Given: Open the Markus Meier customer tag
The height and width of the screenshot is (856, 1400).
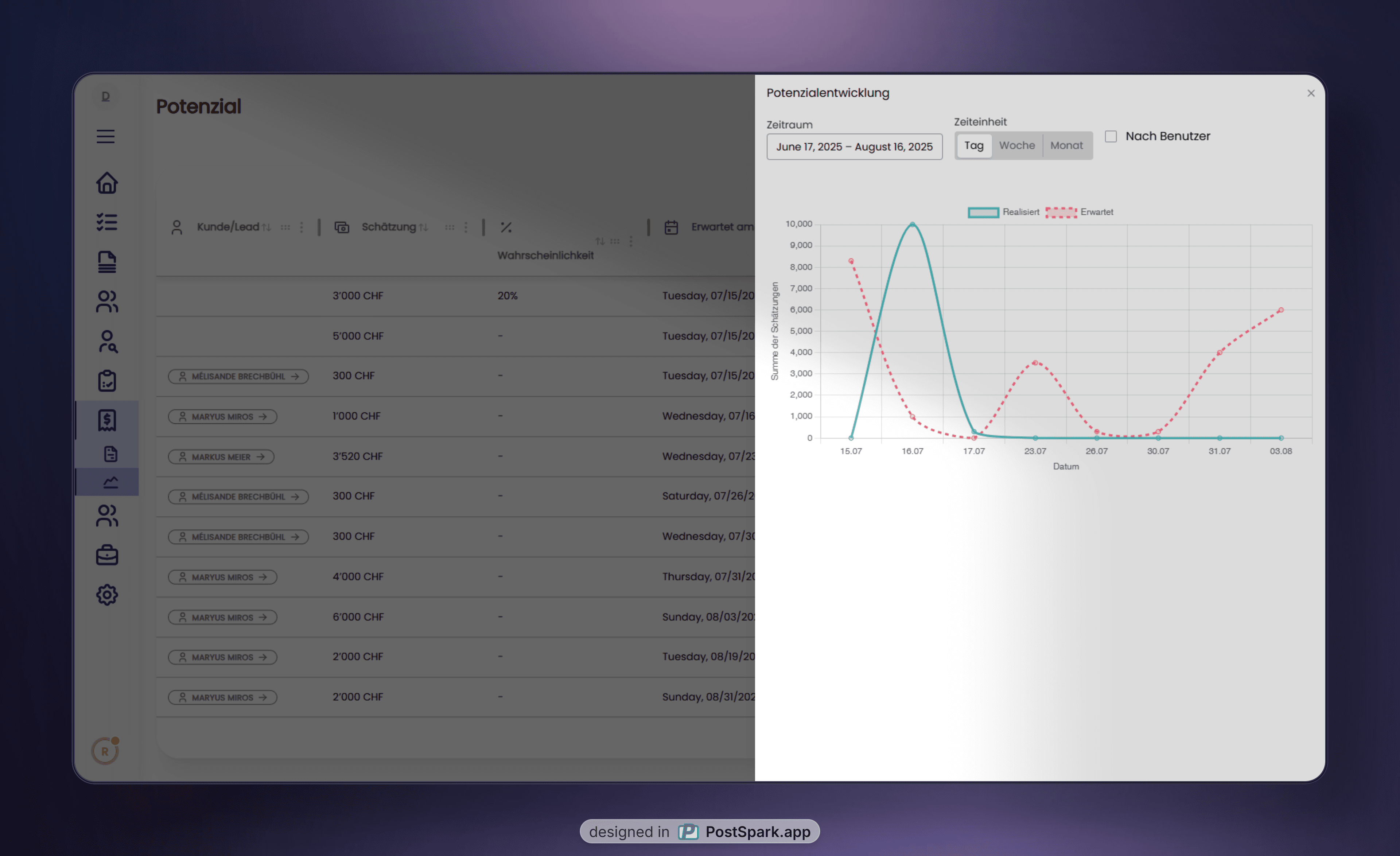Looking at the screenshot, I should [x=221, y=457].
